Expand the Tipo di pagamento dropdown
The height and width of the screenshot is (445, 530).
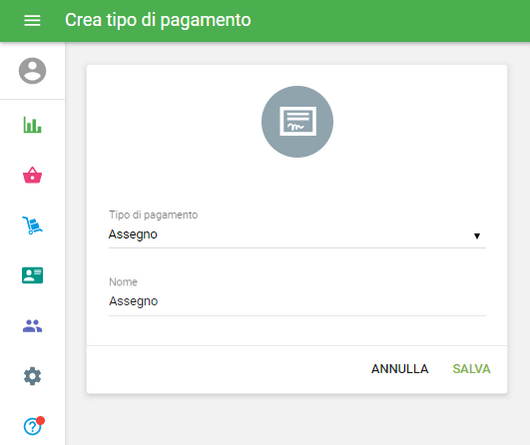point(297,234)
